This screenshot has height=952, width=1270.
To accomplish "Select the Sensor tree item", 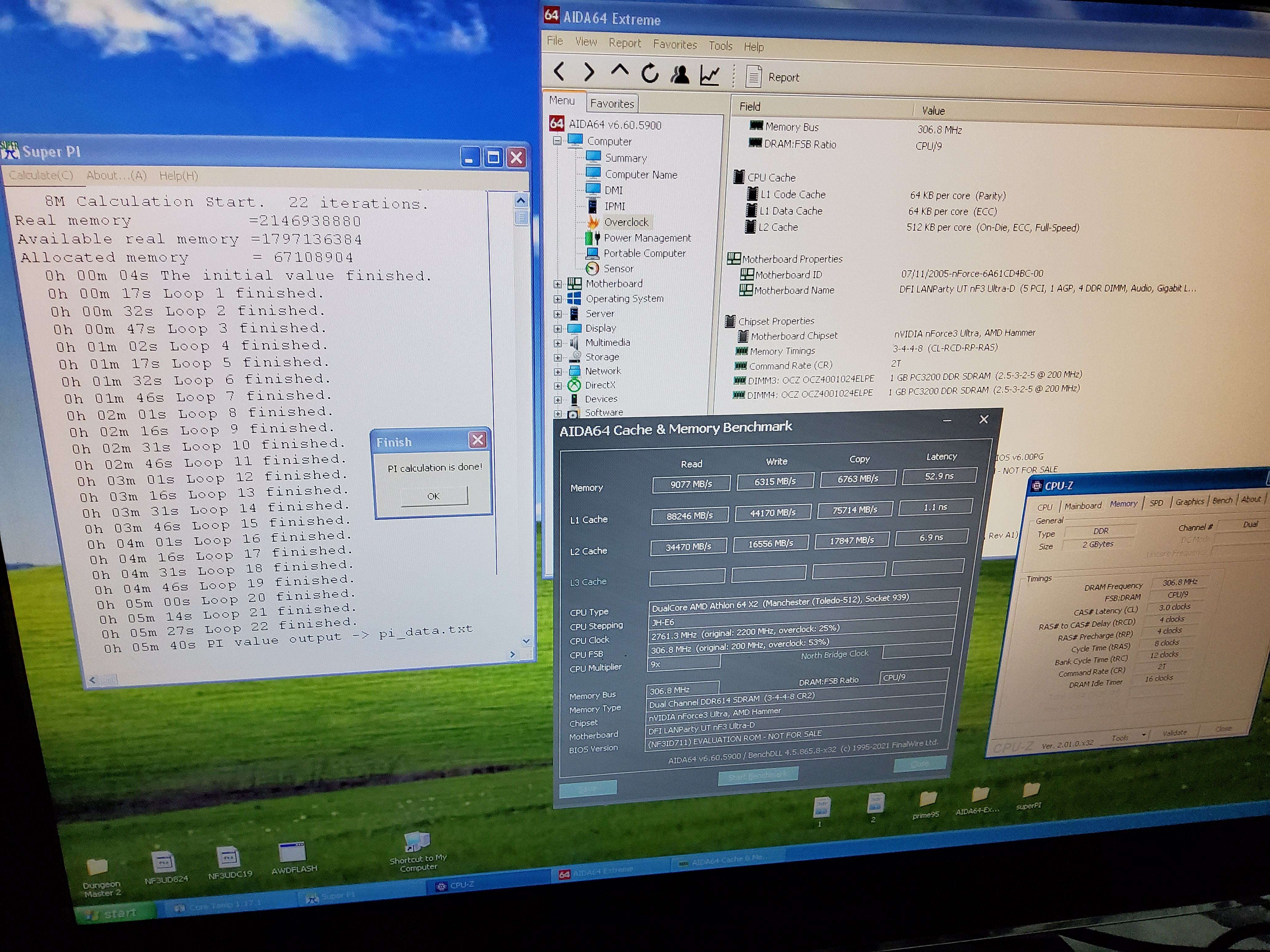I will click(x=618, y=268).
